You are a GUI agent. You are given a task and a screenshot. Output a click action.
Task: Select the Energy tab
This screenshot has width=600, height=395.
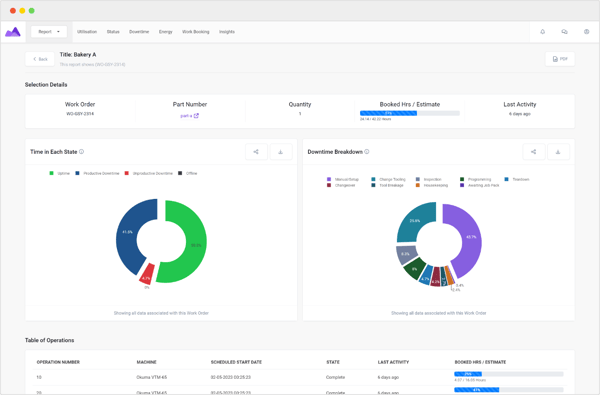[166, 32]
